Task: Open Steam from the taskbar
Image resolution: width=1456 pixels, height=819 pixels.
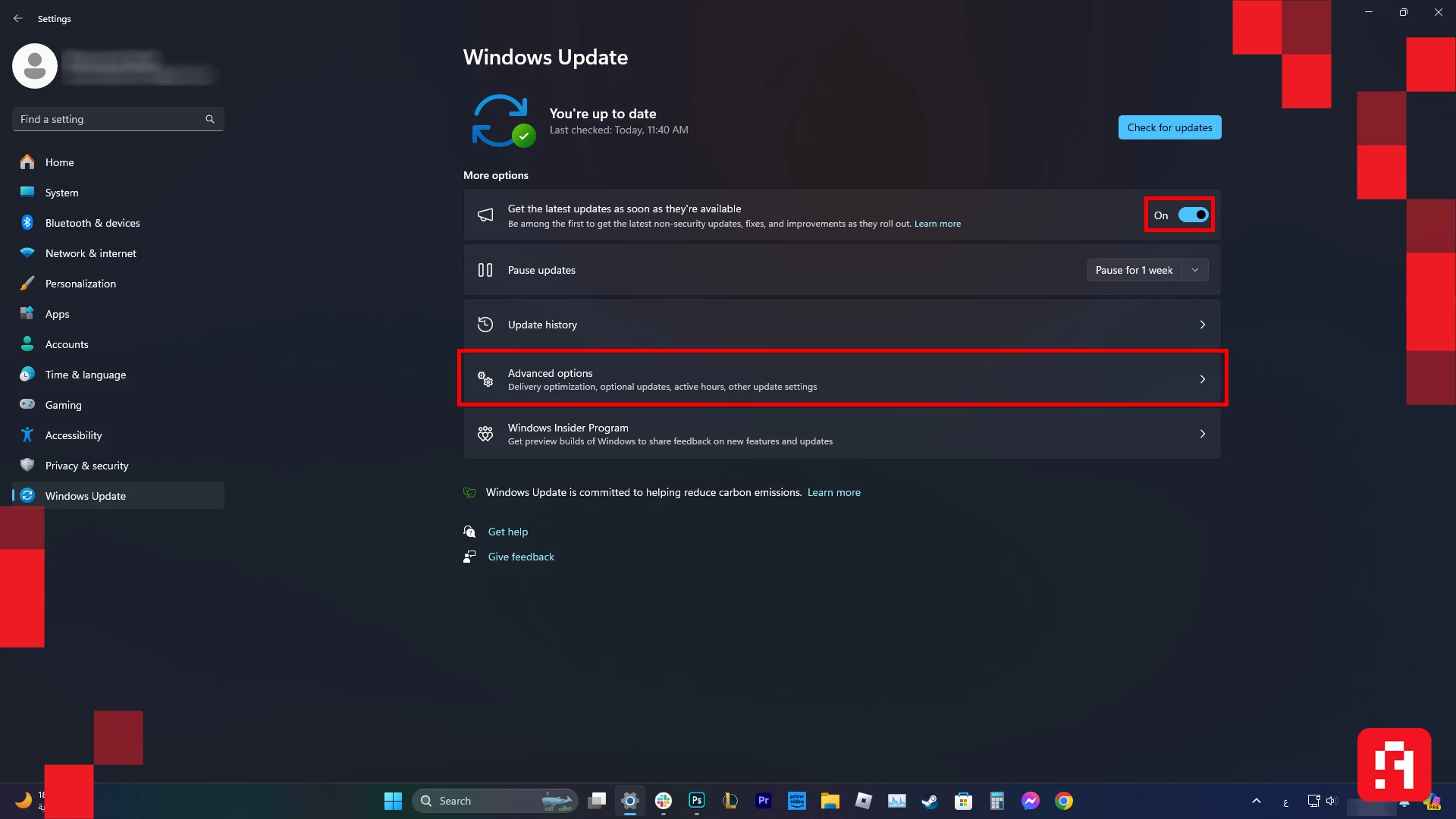Action: (930, 801)
